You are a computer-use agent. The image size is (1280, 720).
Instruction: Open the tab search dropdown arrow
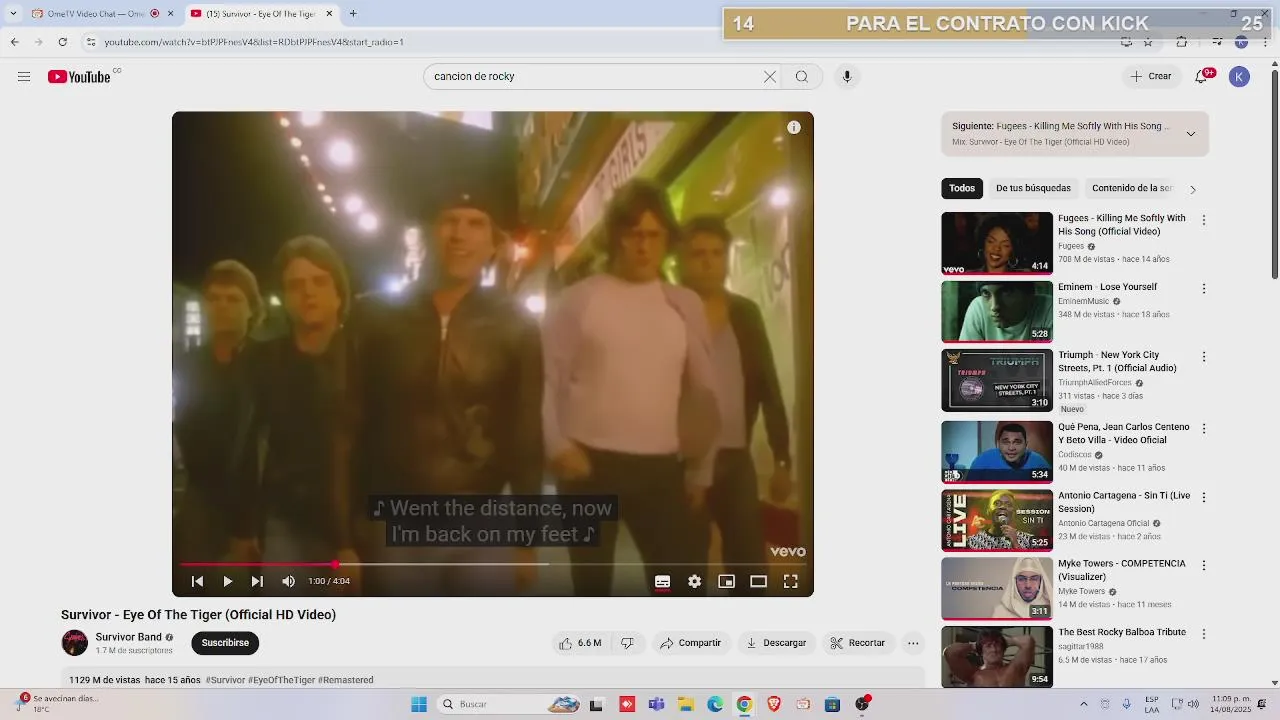[x=13, y=14]
